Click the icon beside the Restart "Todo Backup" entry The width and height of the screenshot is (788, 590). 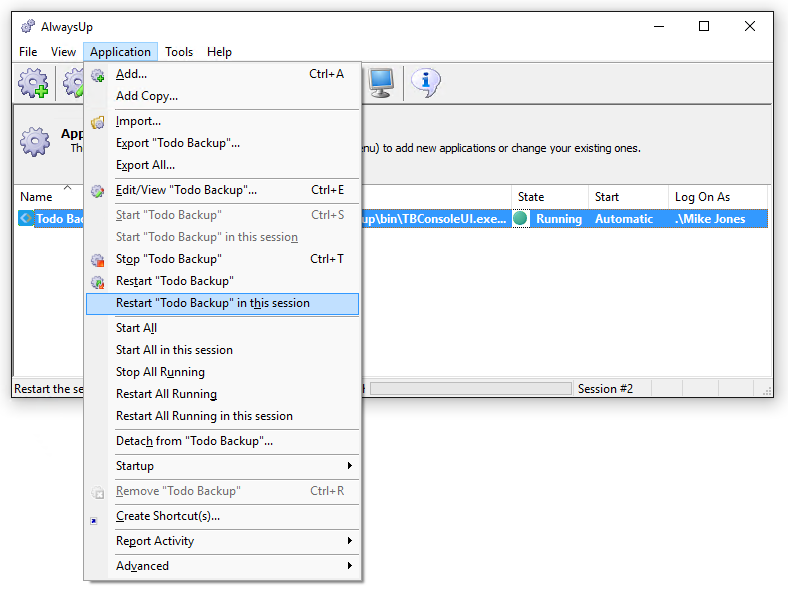(97, 282)
